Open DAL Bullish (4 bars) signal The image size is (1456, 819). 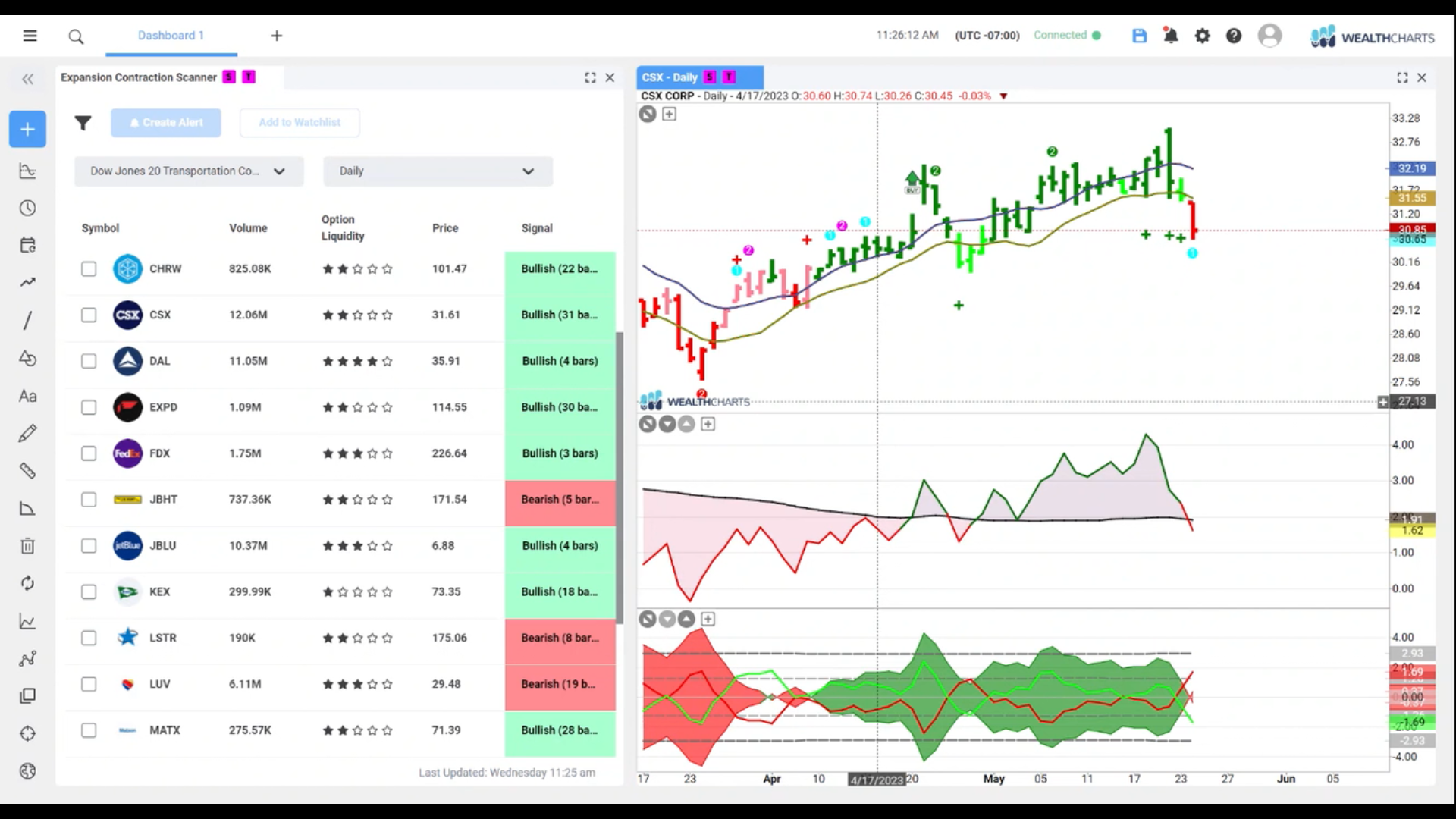(x=560, y=361)
